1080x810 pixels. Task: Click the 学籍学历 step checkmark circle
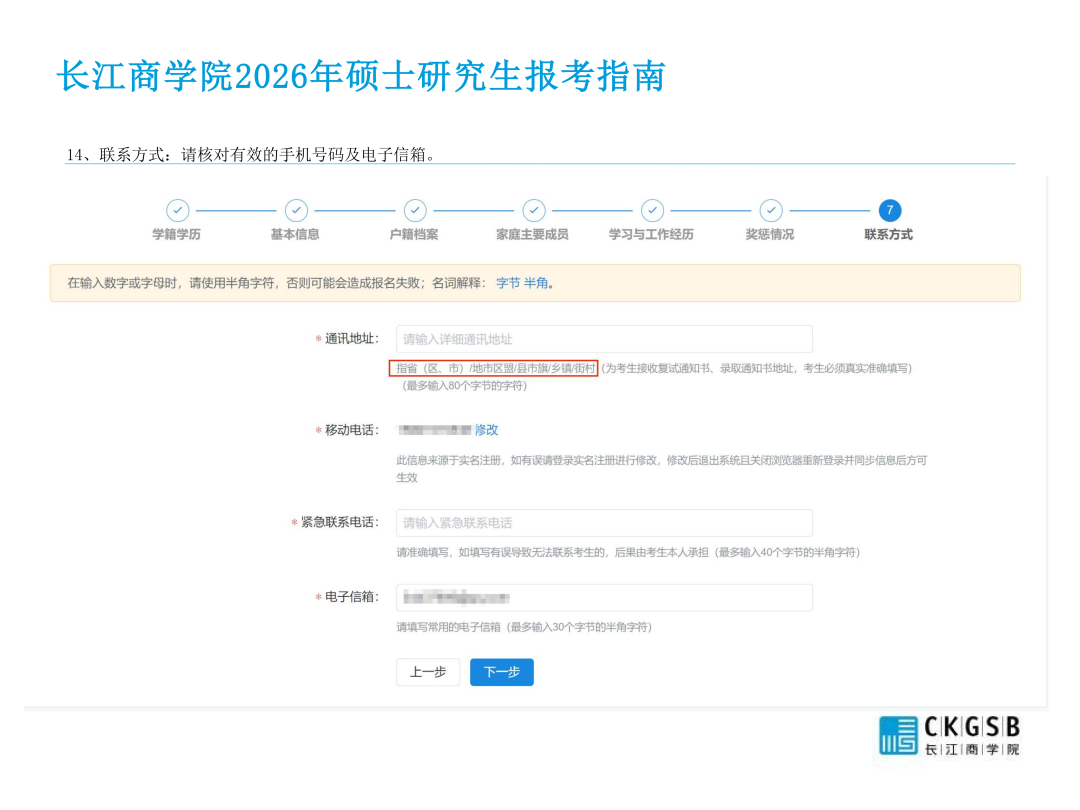[x=177, y=210]
